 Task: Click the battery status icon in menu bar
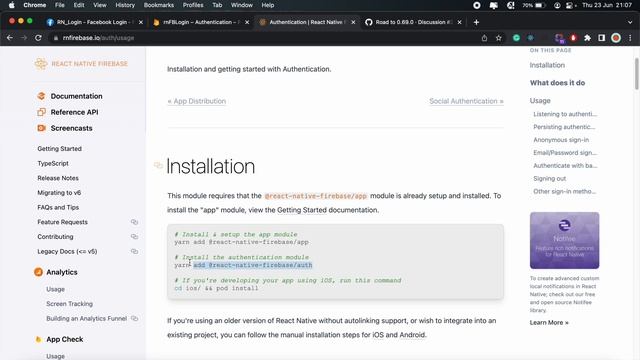[540, 5]
